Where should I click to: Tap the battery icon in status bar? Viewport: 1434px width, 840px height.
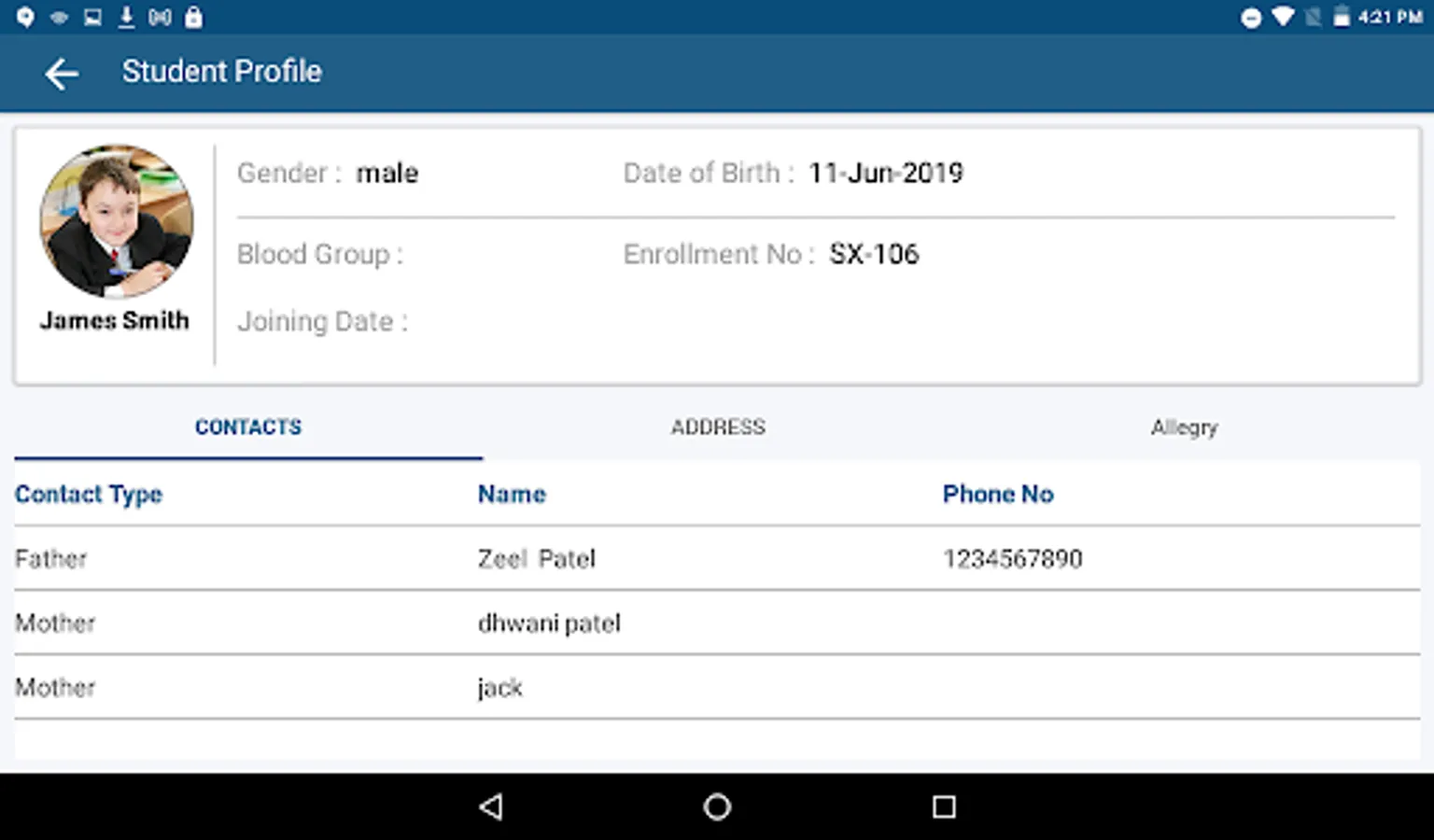pyautogui.click(x=1342, y=17)
